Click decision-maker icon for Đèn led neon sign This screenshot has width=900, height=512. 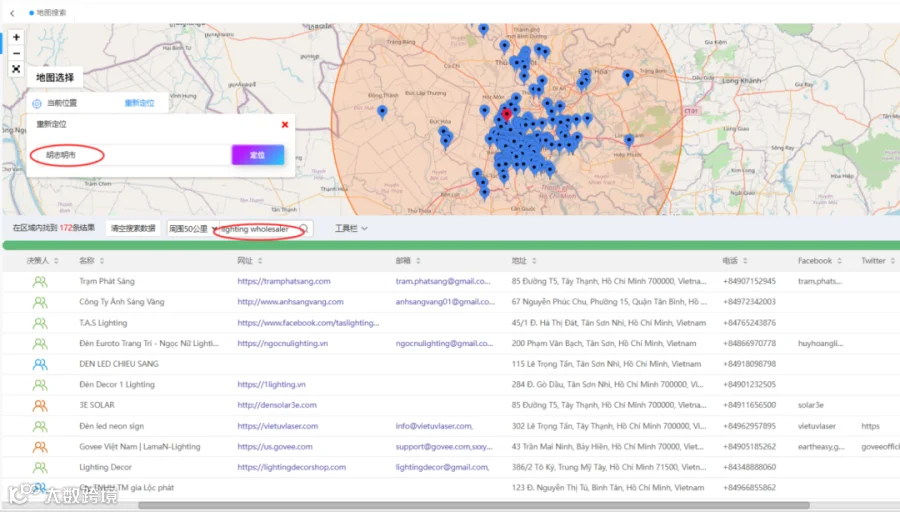coord(40,426)
